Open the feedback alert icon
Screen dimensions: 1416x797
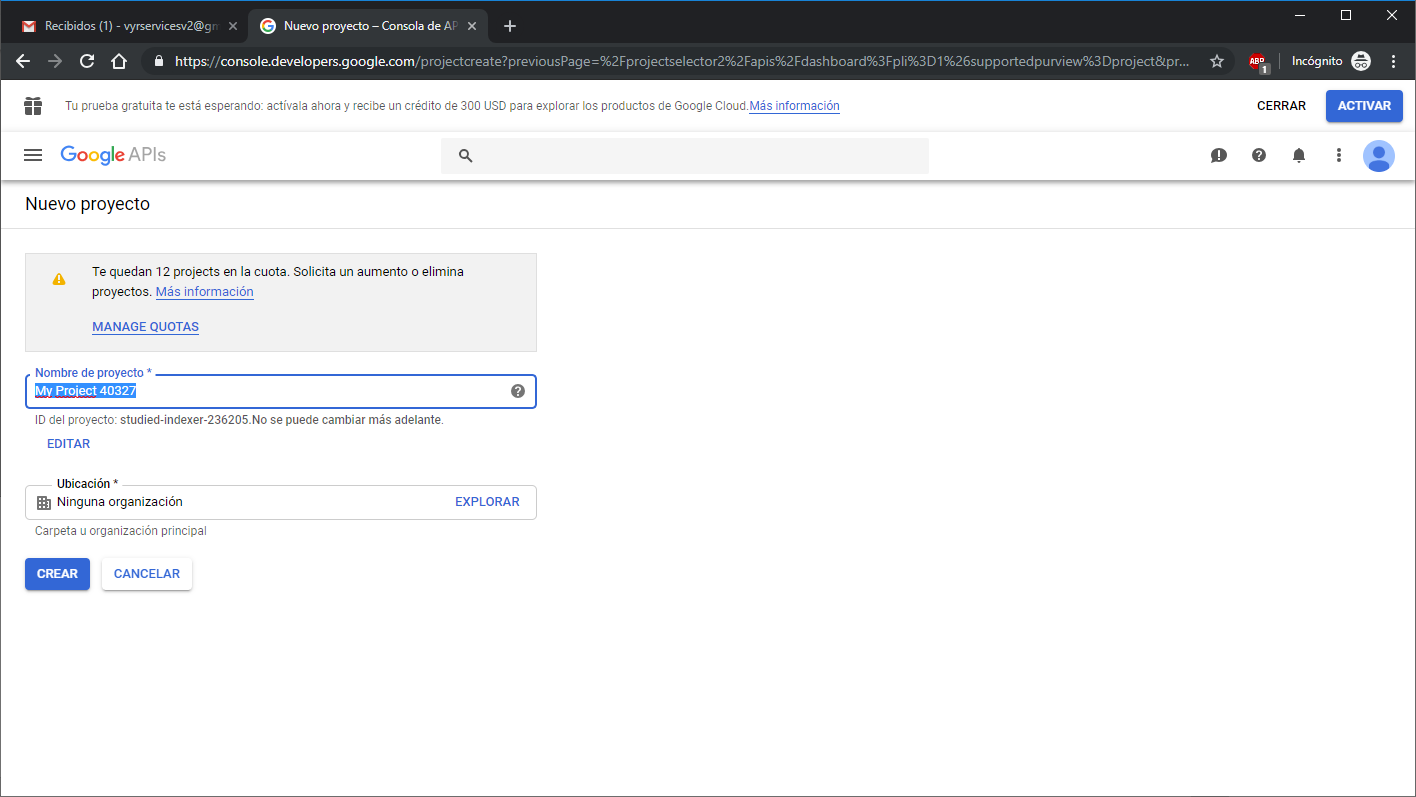(1218, 155)
